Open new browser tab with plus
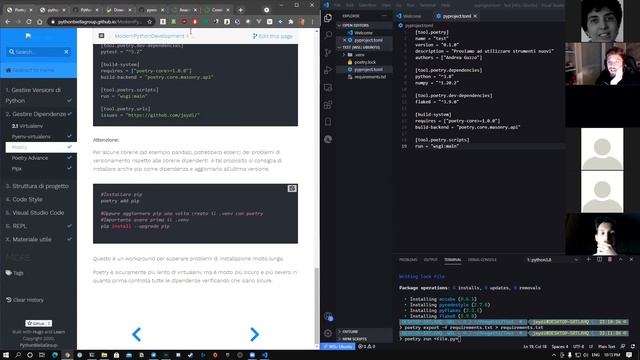This screenshot has width=640, height=360. pos(240,10)
